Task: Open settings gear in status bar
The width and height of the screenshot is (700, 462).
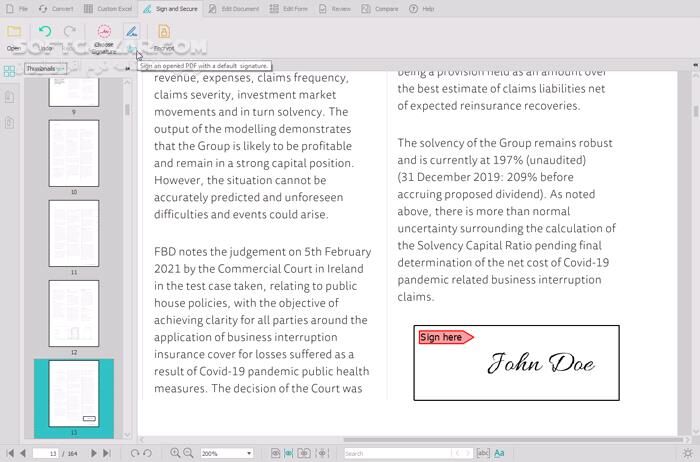Action: pyautogui.click(x=687, y=453)
